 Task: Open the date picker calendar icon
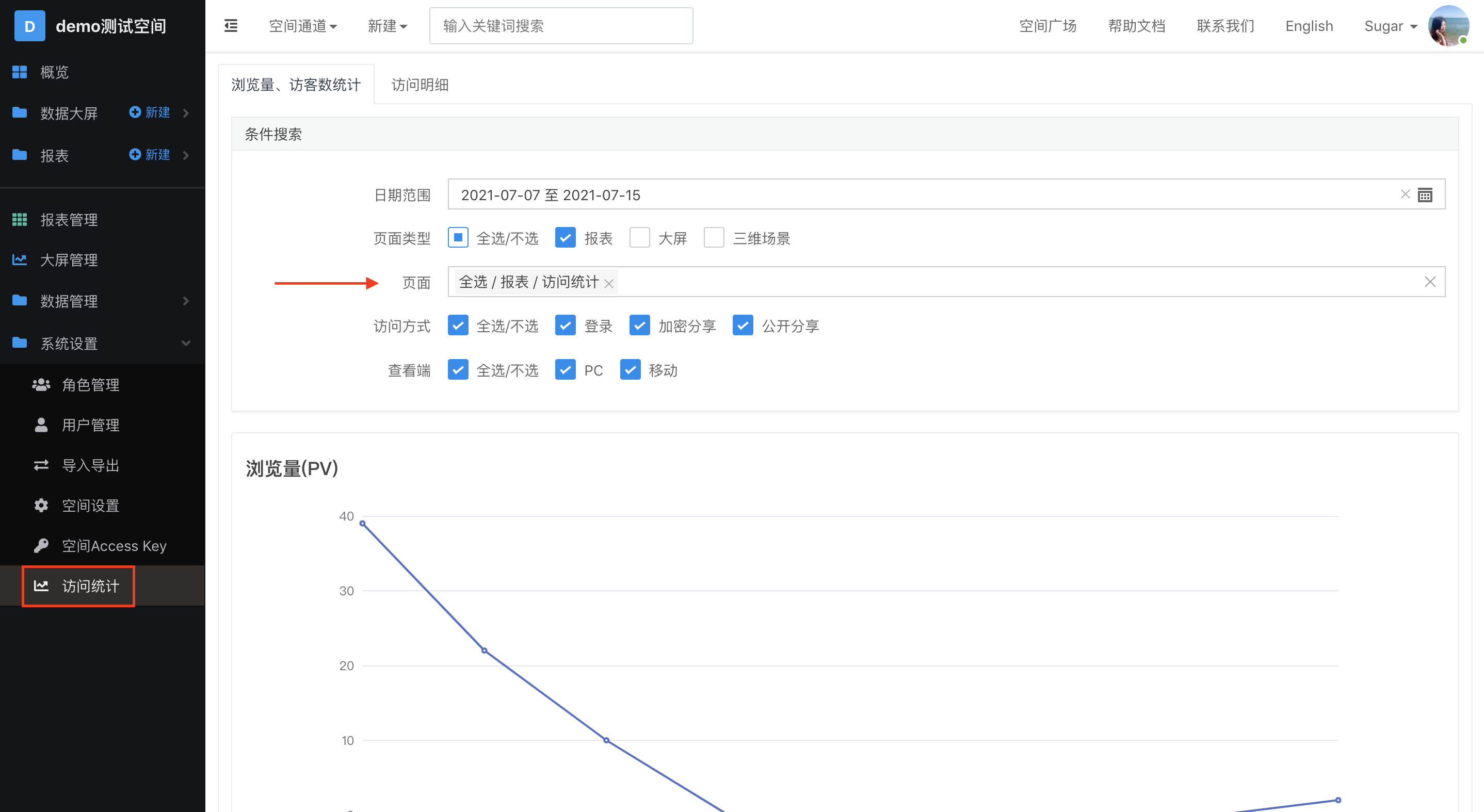pyautogui.click(x=1425, y=195)
